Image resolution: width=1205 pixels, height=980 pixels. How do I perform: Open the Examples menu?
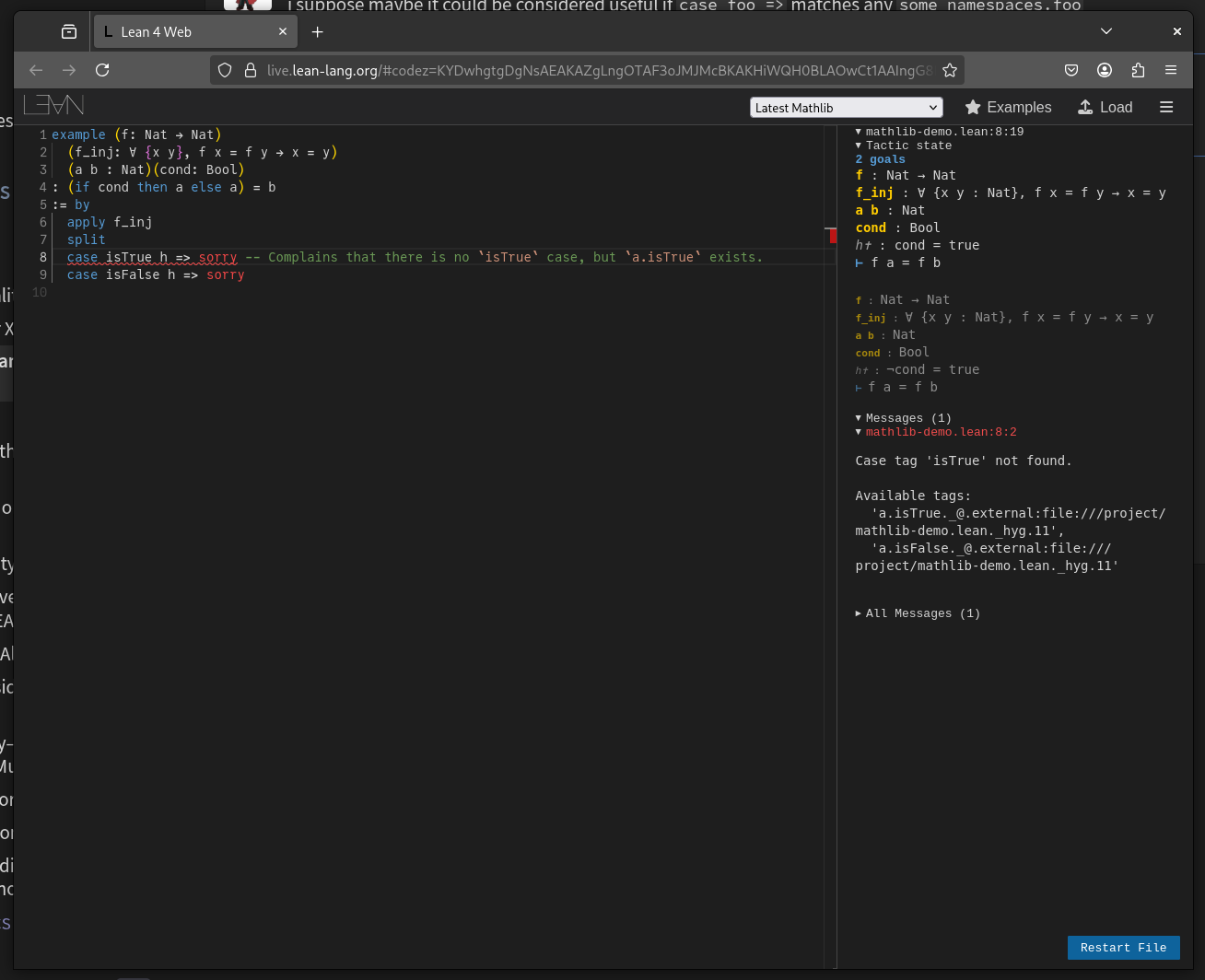(1008, 108)
